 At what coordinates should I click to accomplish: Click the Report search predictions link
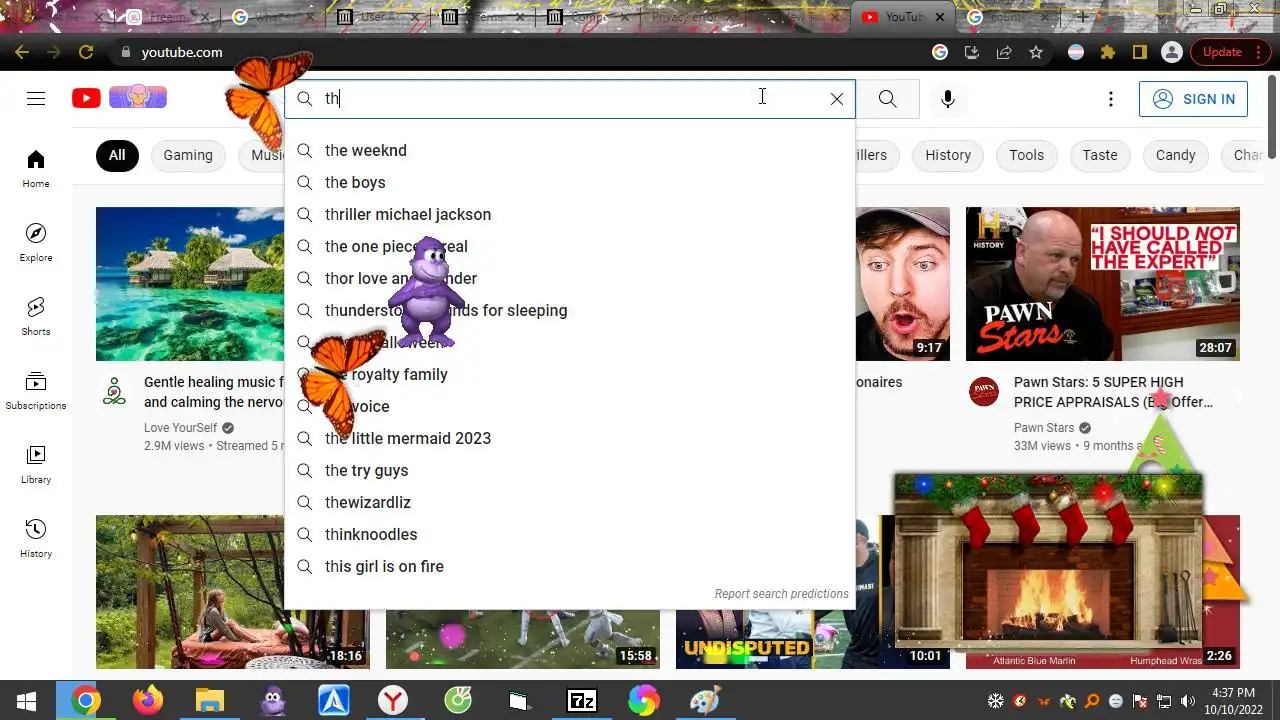click(x=781, y=594)
